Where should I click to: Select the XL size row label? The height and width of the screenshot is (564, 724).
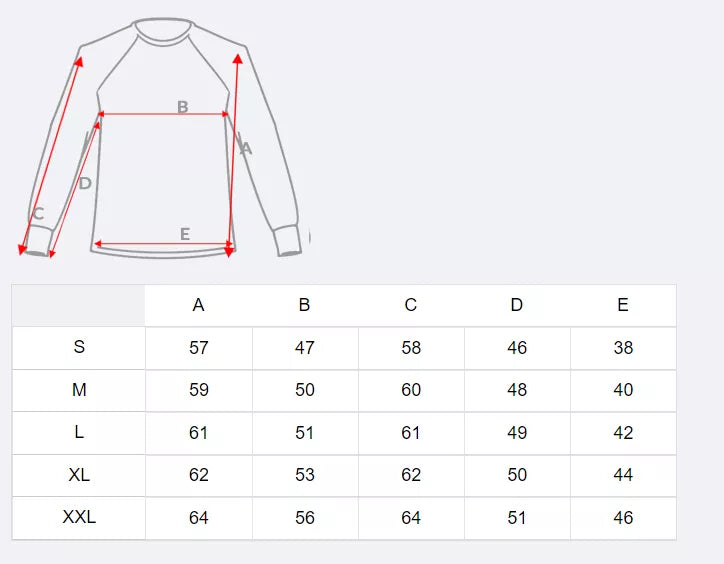tap(79, 475)
